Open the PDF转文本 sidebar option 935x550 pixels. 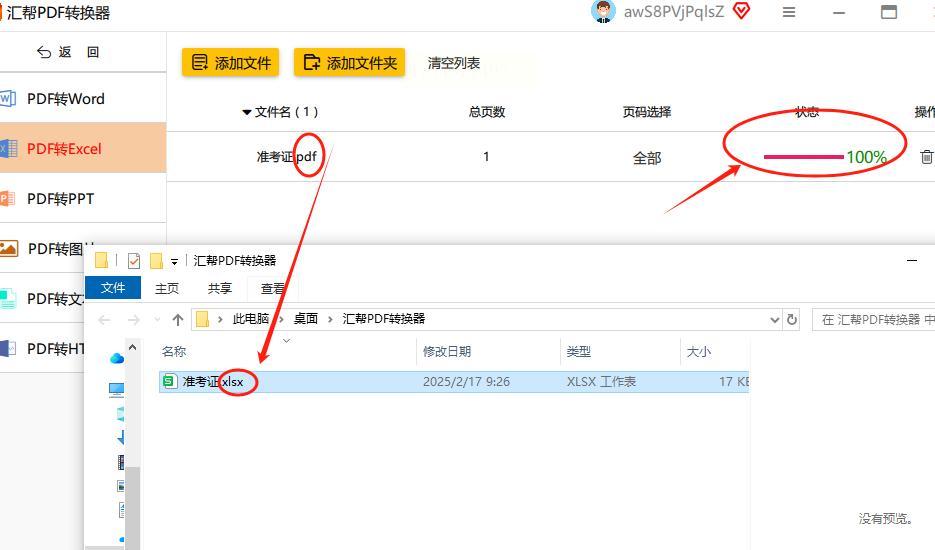pos(43,298)
